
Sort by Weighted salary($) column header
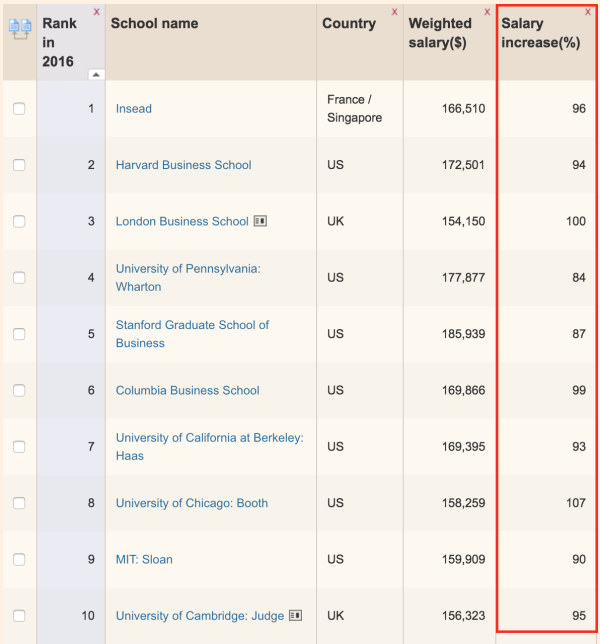[440, 31]
